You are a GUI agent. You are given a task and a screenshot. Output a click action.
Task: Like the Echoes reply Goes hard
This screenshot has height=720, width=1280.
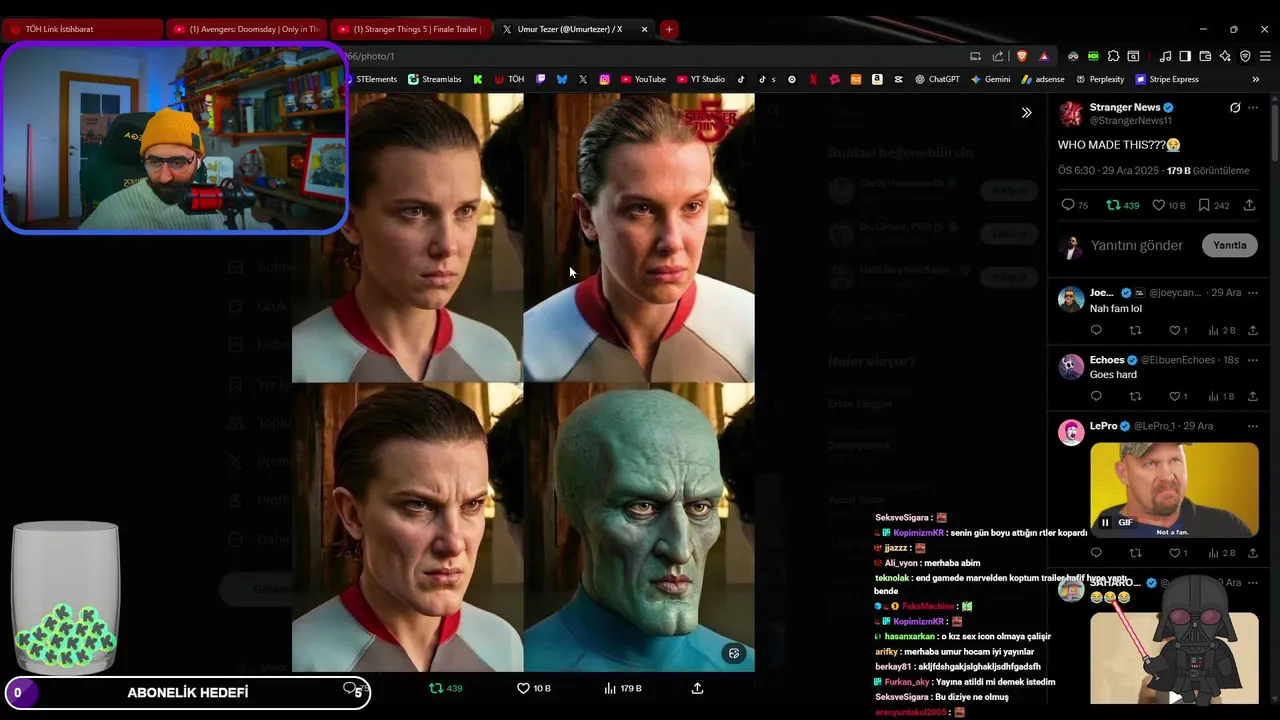click(1178, 396)
